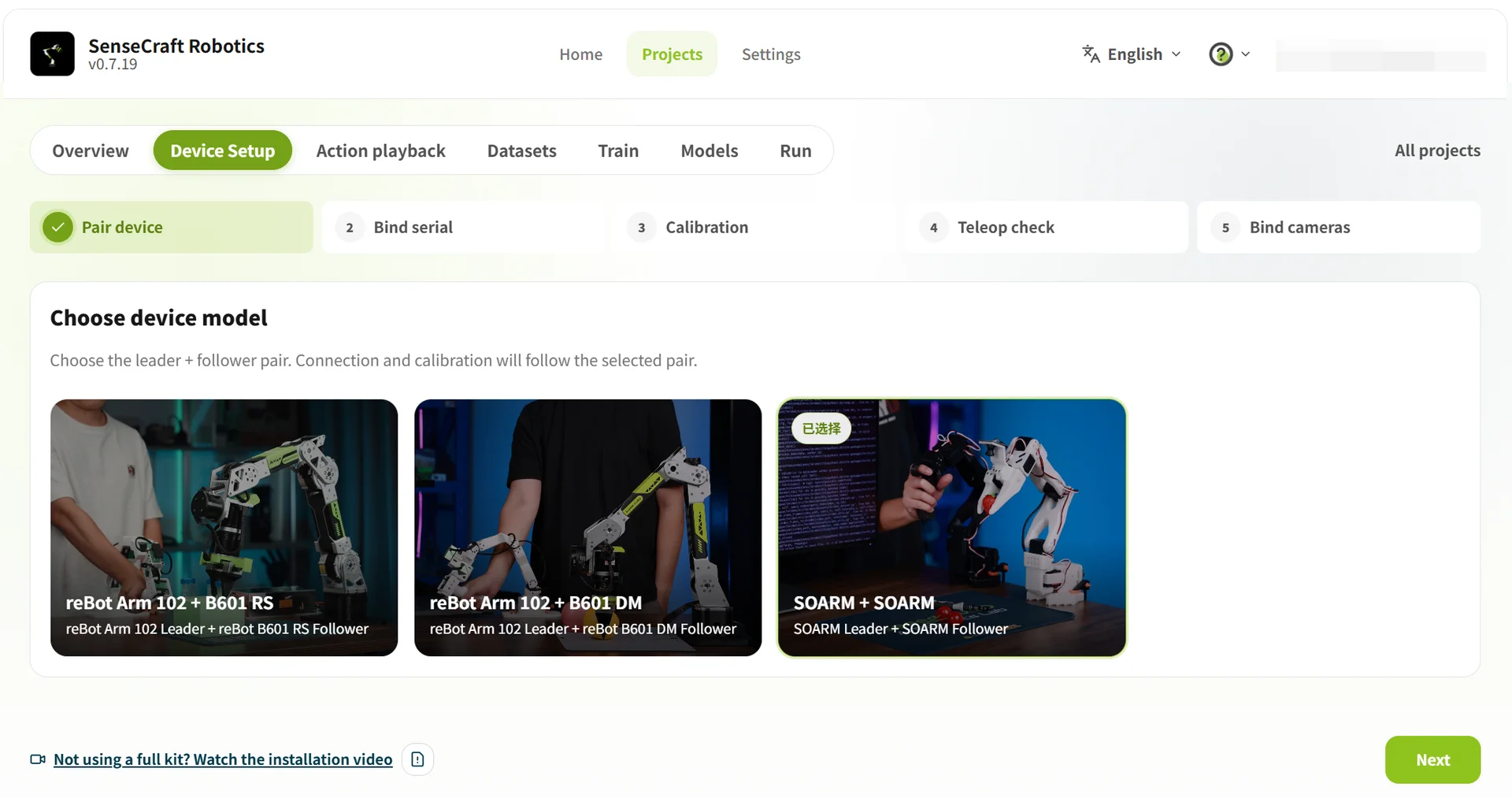Open the Datasets tab
This screenshot has height=798, width=1512.
(522, 150)
